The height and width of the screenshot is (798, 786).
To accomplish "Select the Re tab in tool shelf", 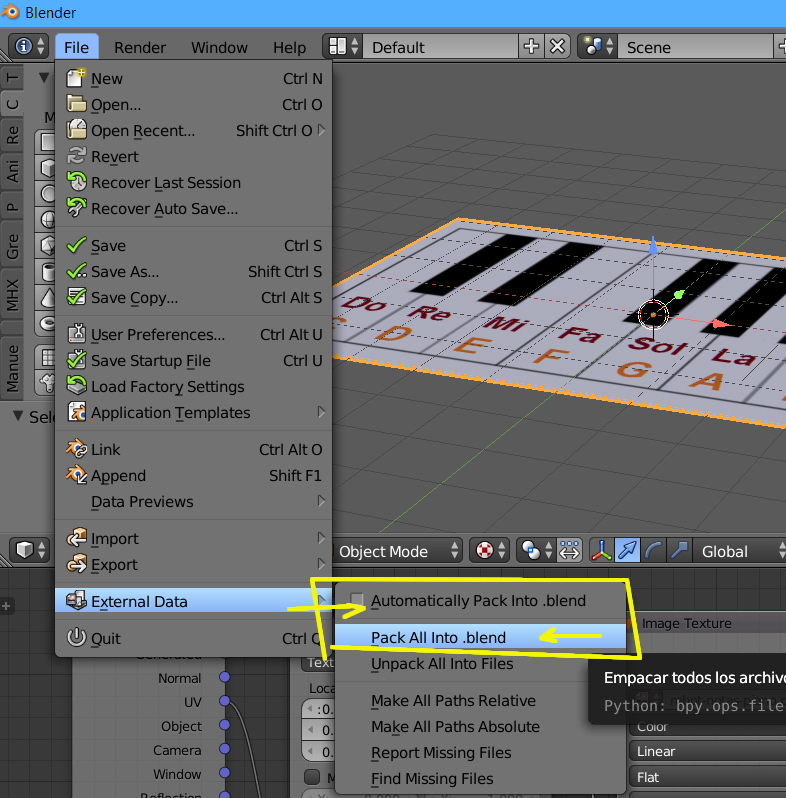I will (x=12, y=135).
